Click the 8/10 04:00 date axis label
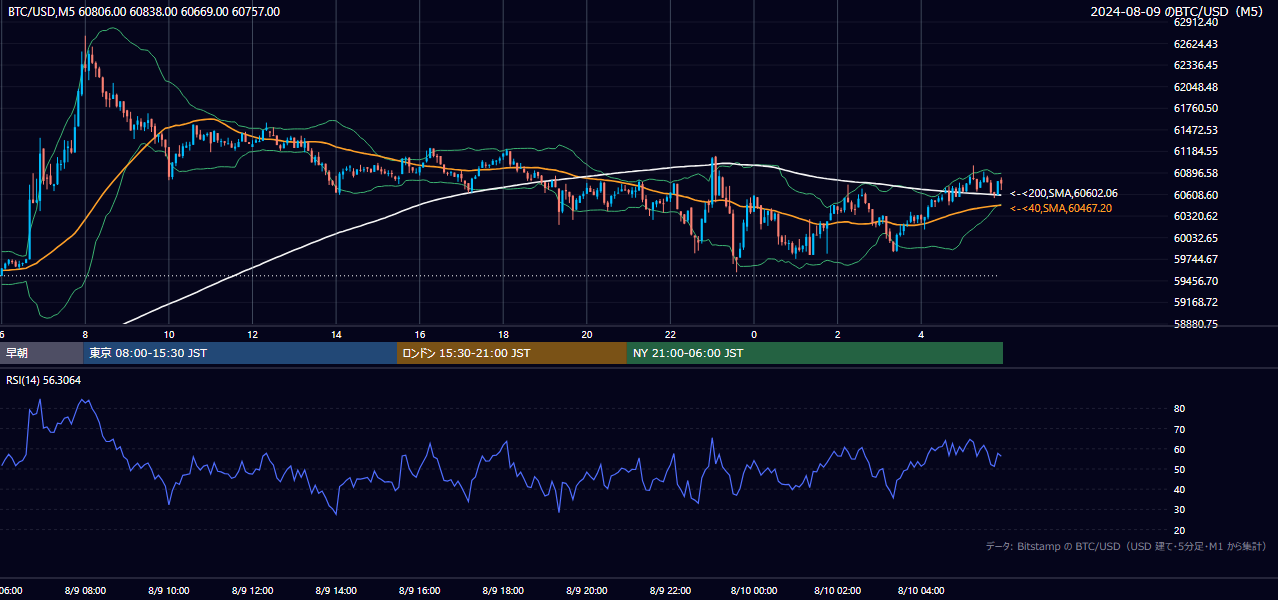 point(921,591)
